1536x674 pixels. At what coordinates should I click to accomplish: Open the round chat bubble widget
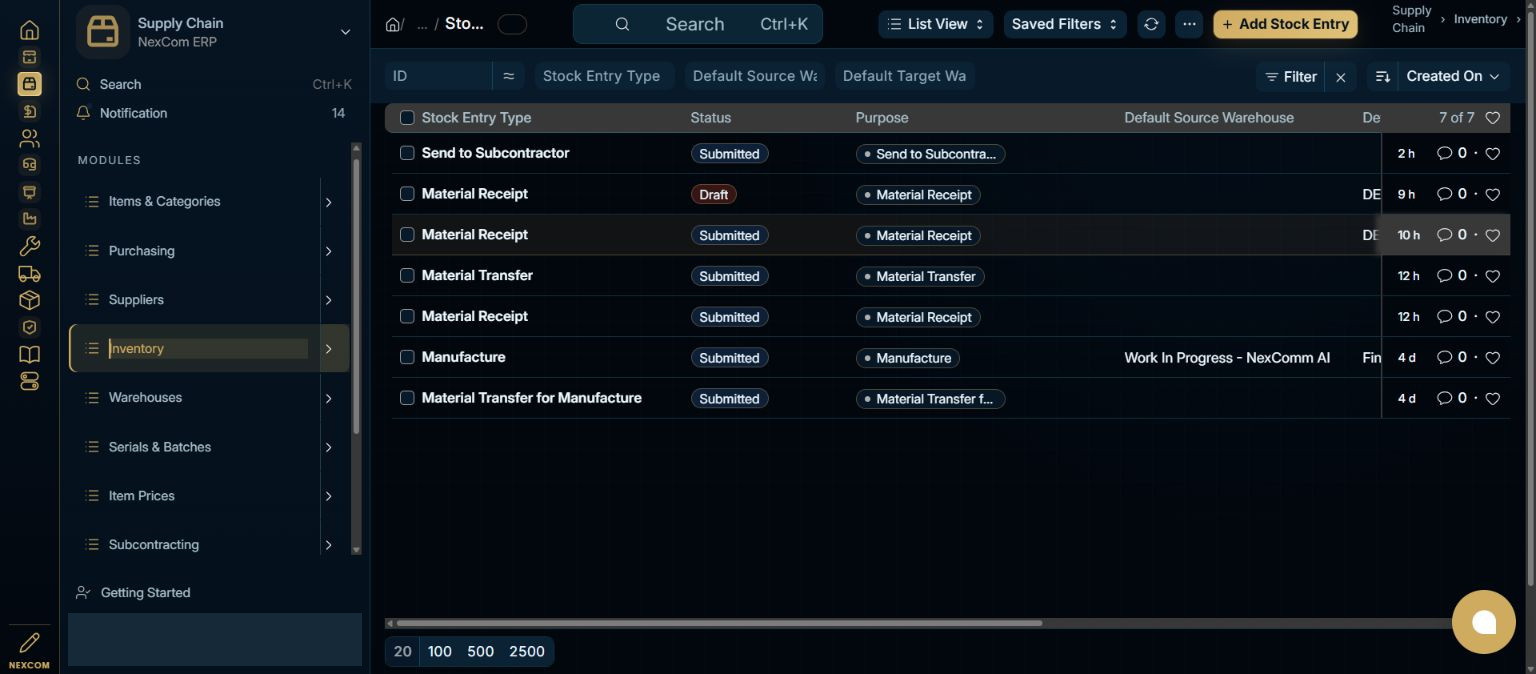click(1483, 622)
